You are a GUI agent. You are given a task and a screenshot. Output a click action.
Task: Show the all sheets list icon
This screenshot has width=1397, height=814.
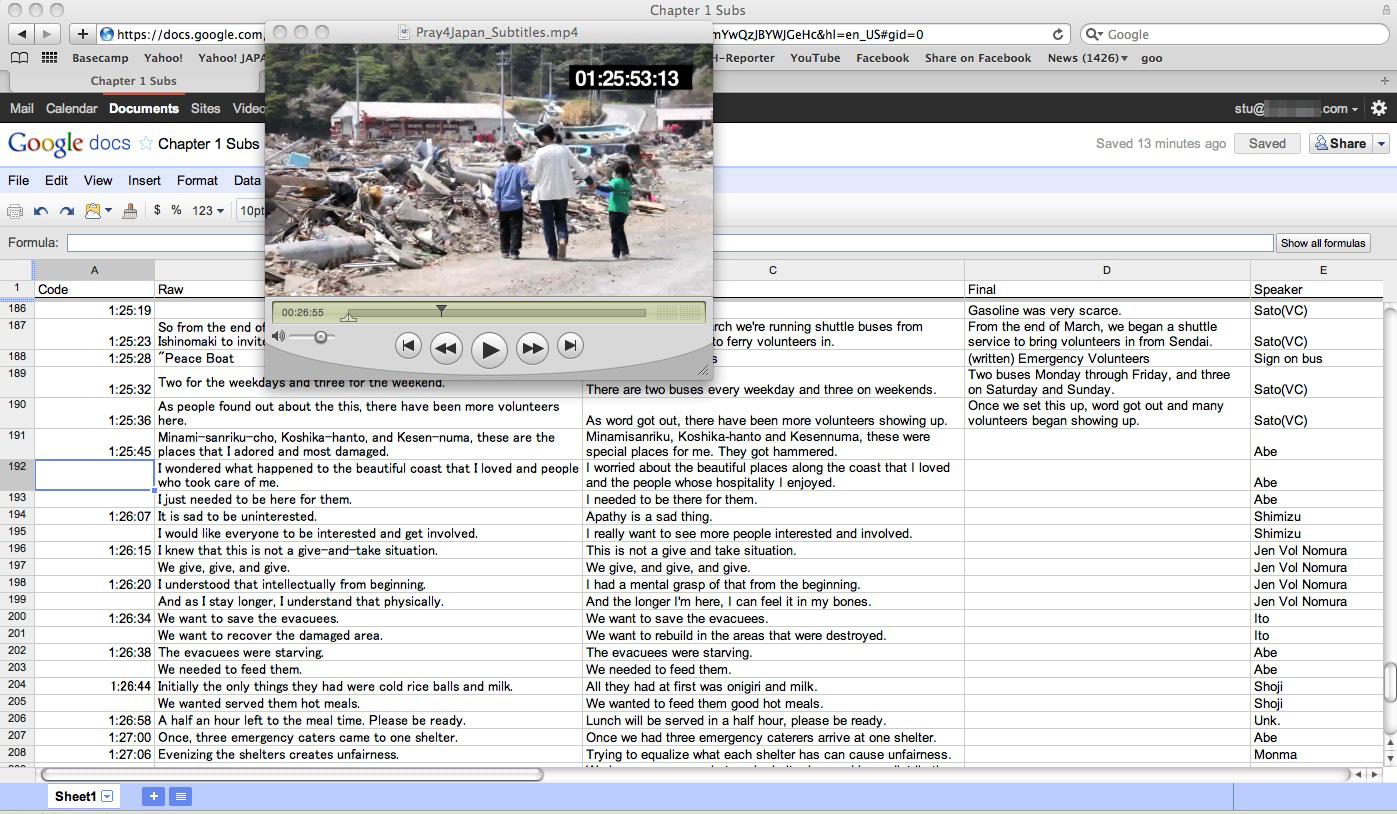tap(181, 796)
